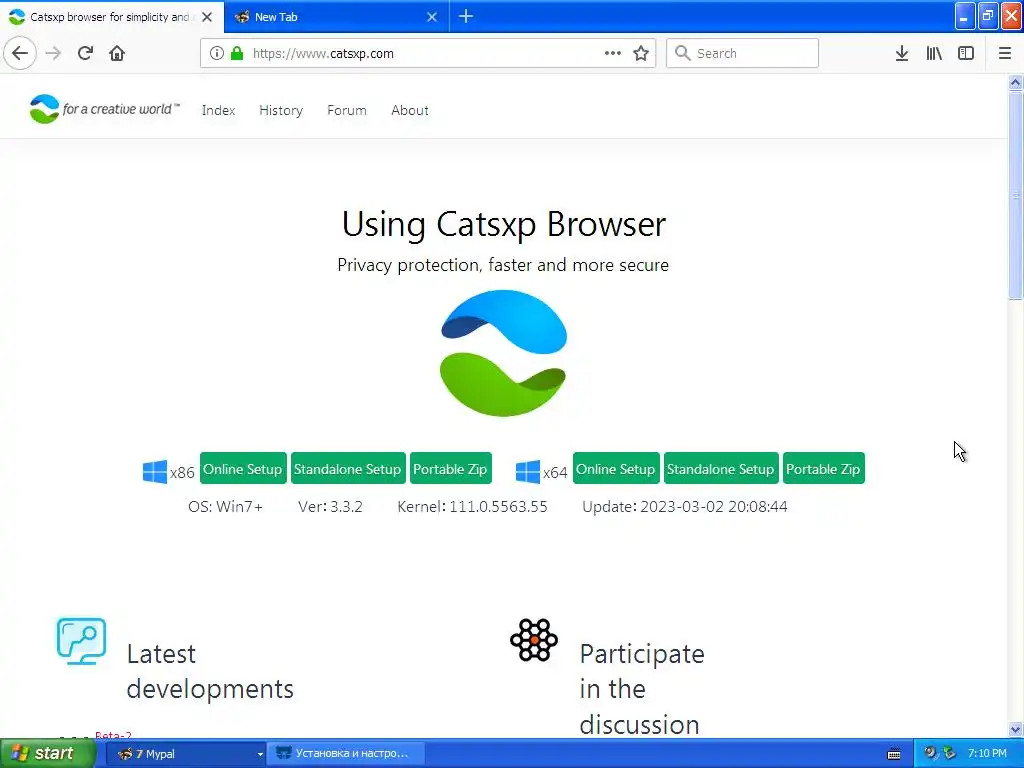The image size is (1024, 768).
Task: Click the Participate in the discussion icon
Action: click(x=534, y=640)
